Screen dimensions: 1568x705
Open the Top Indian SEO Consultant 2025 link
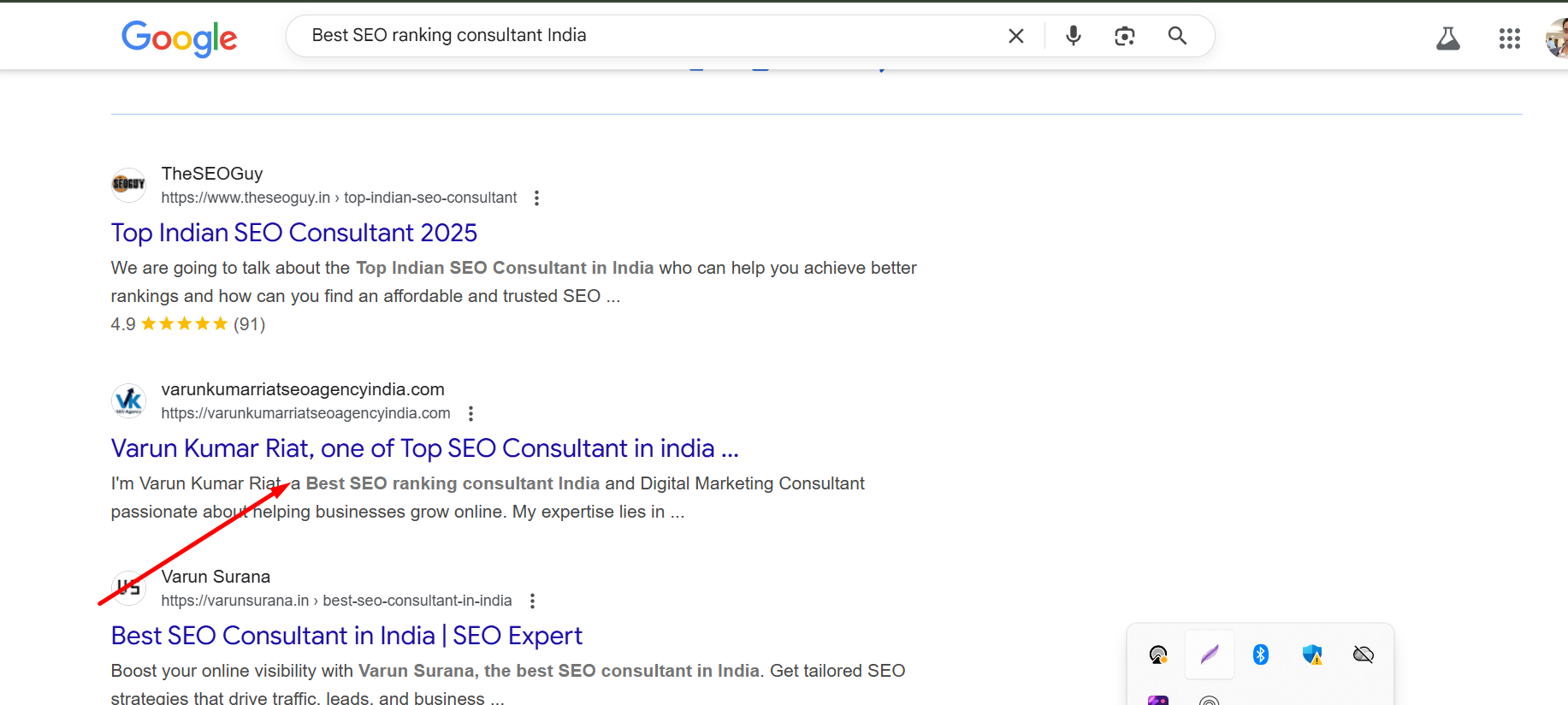point(293,232)
